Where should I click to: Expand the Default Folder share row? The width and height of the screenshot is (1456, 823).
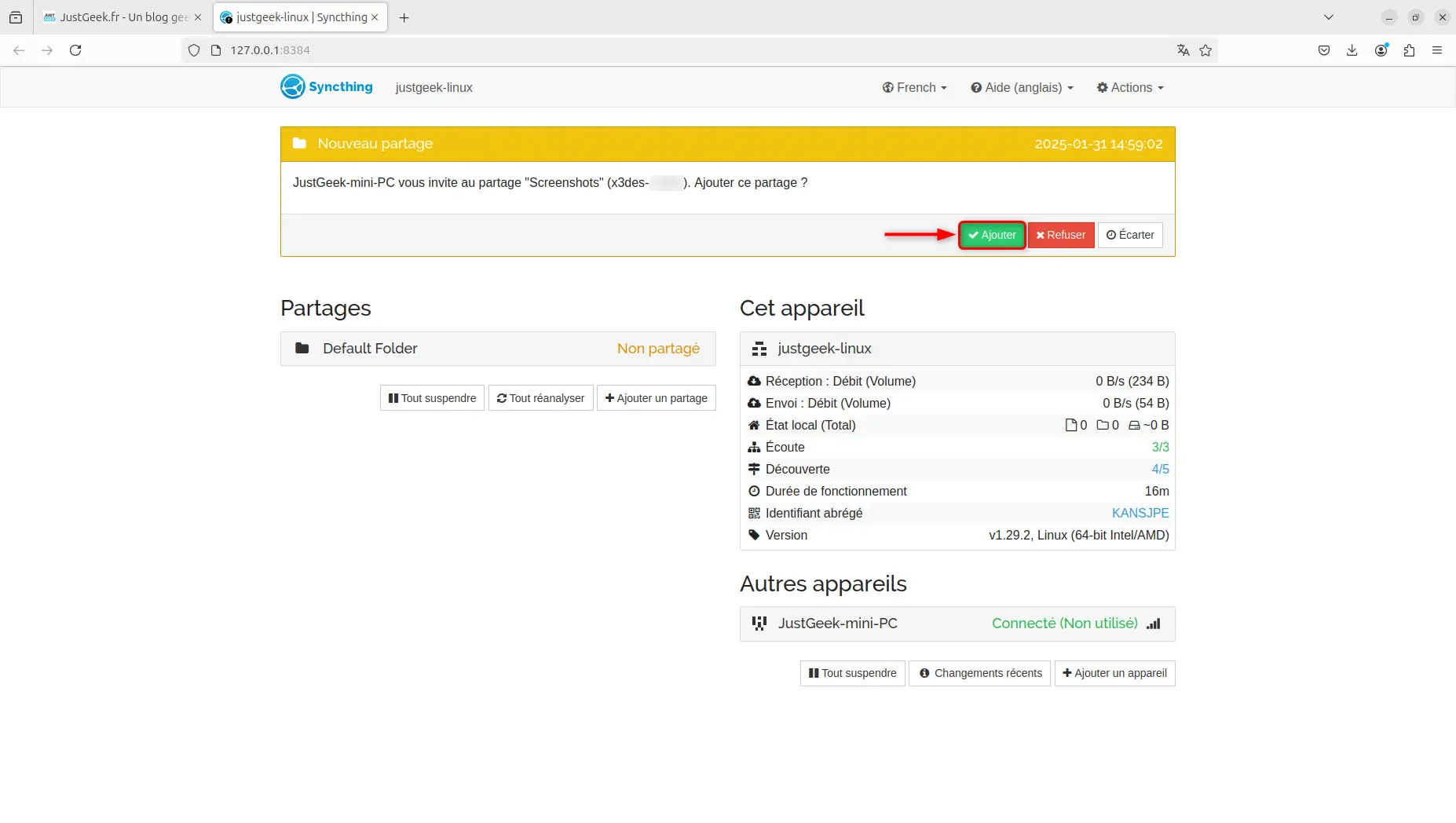(x=498, y=349)
